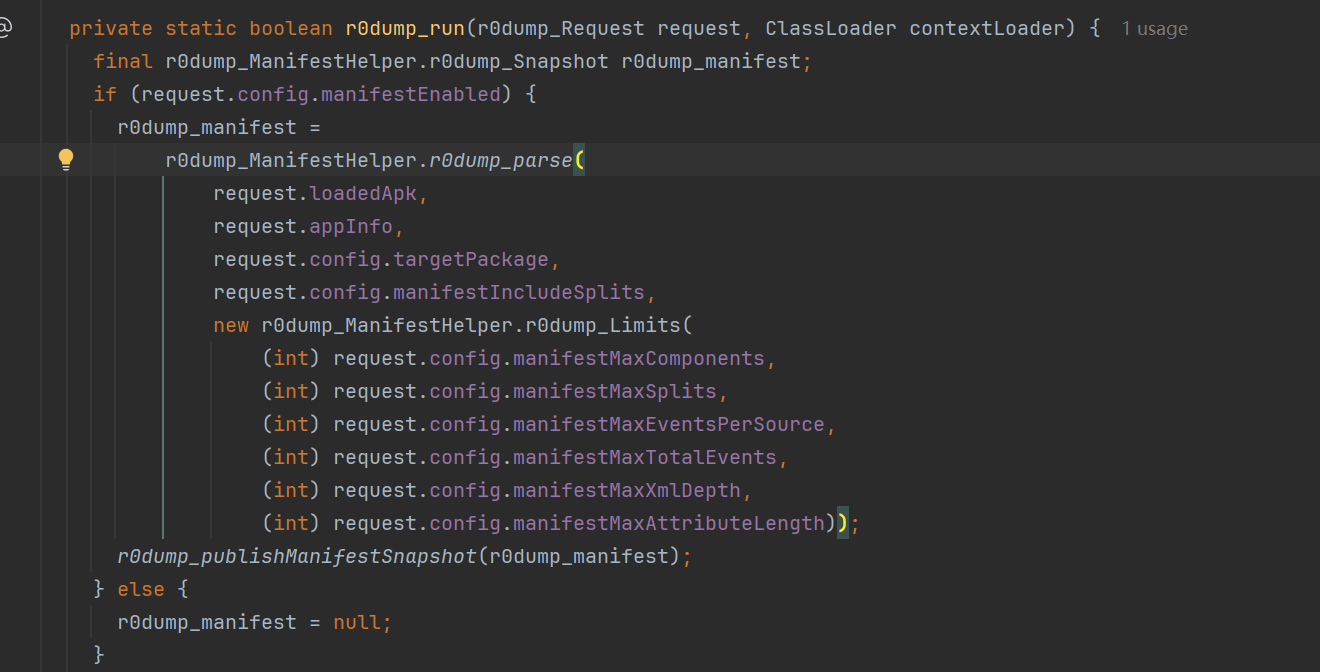Click the final keyword

(x=123, y=61)
